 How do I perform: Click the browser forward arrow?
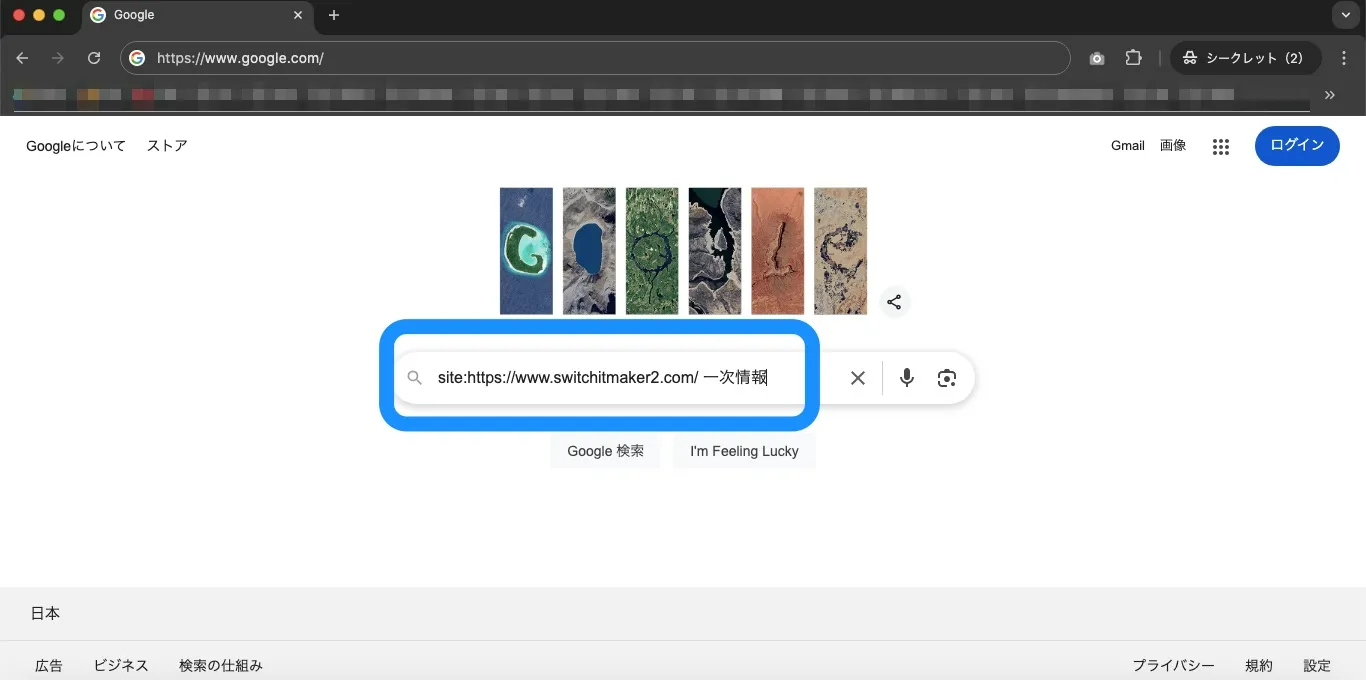(x=58, y=58)
